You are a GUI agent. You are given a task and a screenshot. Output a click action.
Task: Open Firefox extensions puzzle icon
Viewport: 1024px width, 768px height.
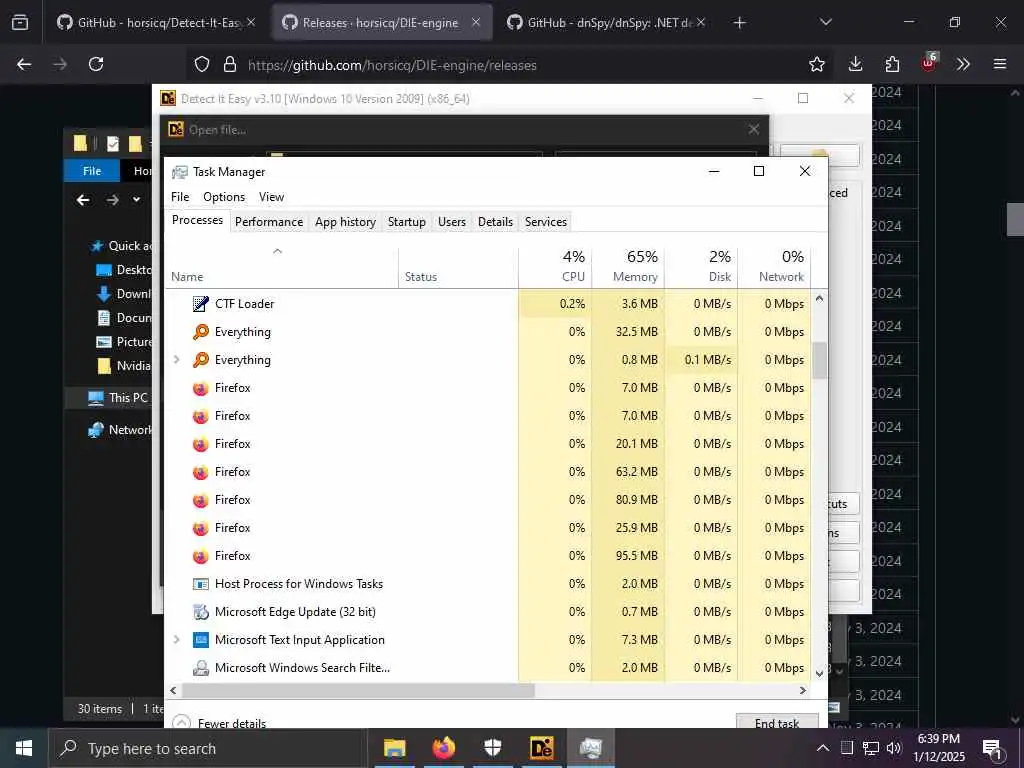pyautogui.click(x=892, y=64)
